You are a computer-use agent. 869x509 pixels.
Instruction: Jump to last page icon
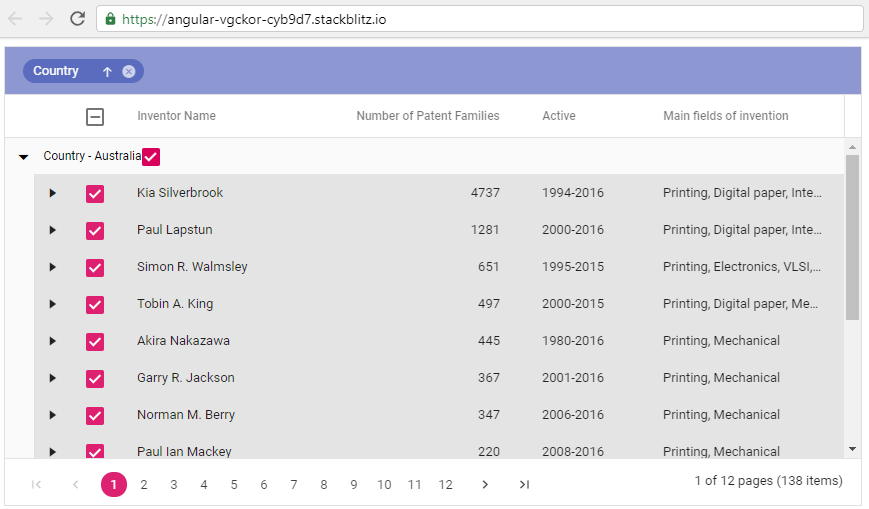(524, 484)
